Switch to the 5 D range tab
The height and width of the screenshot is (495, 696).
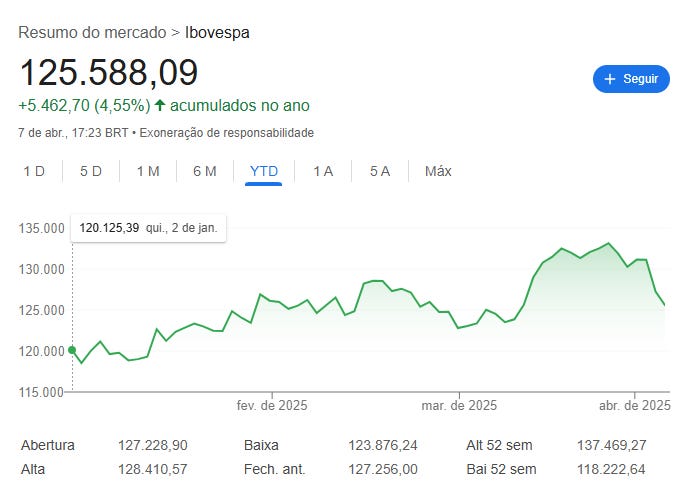coord(91,171)
